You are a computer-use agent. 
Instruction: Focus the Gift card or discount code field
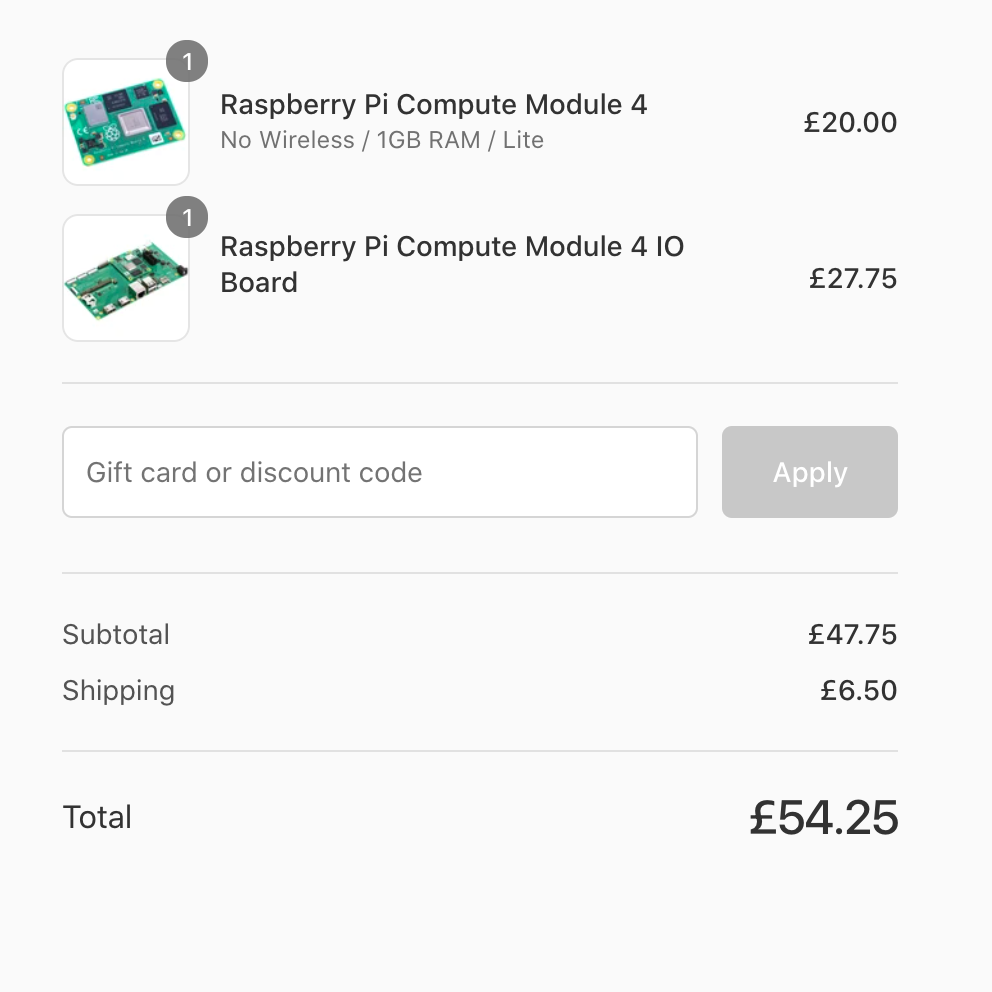click(379, 472)
